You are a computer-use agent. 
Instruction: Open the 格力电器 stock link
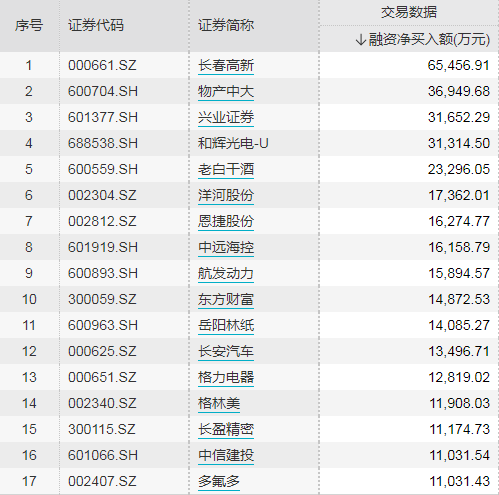click(226, 377)
